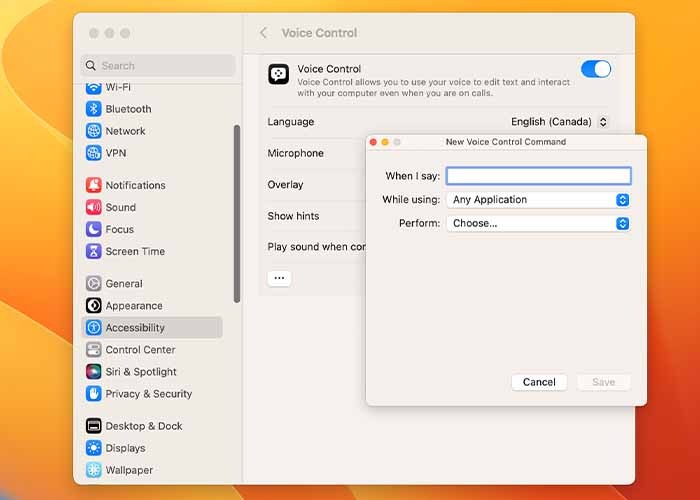Click the Network globe icon

pos(93,131)
